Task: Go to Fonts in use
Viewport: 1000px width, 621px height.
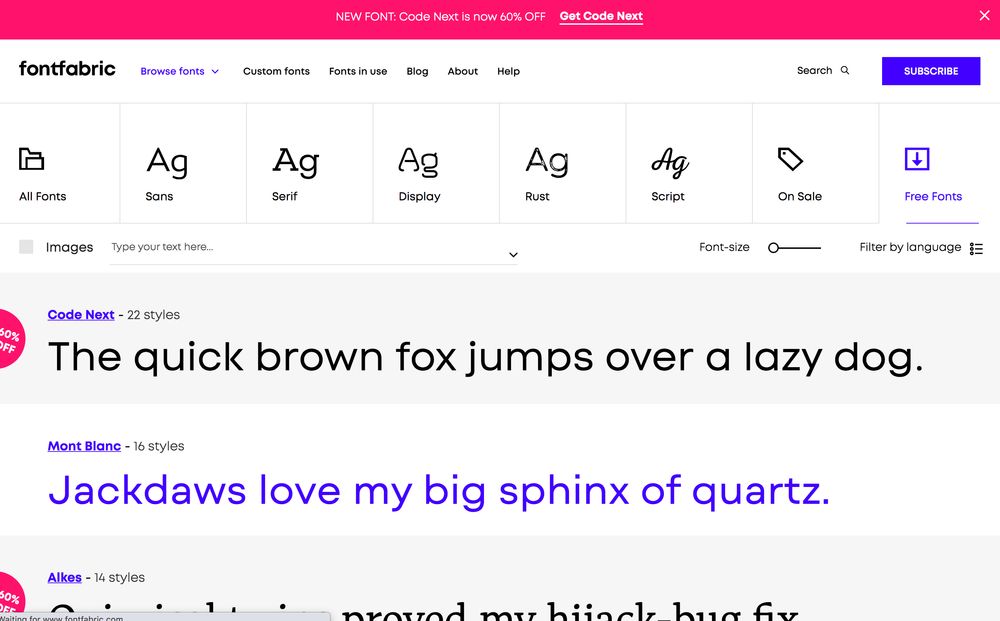Action: pyautogui.click(x=358, y=71)
